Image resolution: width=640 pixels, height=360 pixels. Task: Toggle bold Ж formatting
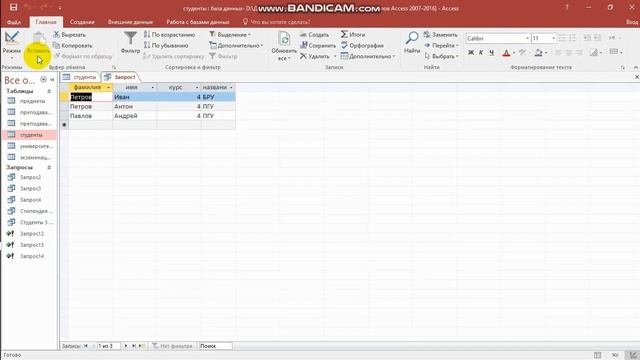(x=471, y=52)
